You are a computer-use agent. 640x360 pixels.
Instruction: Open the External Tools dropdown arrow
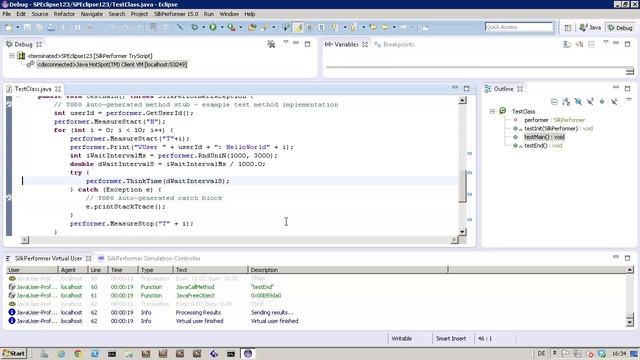[240, 27]
